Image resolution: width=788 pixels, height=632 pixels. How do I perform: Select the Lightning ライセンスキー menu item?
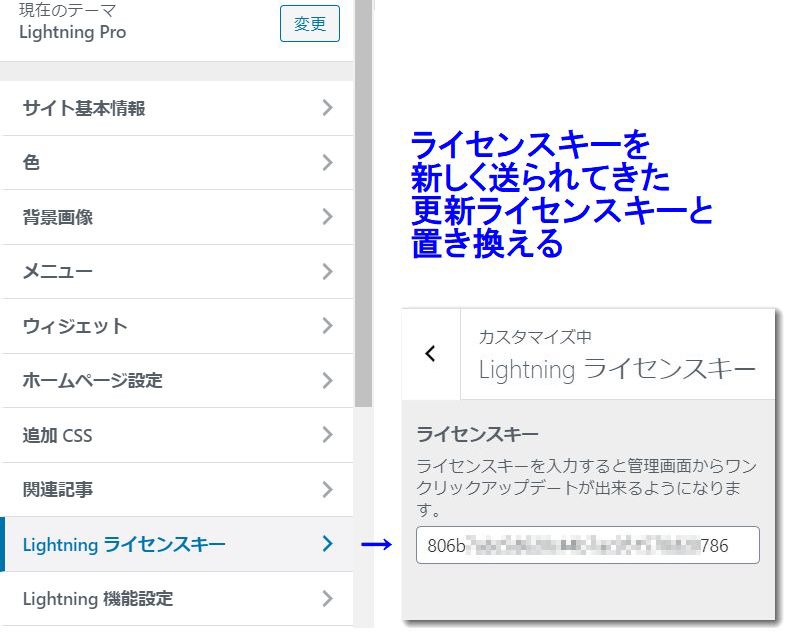177,545
